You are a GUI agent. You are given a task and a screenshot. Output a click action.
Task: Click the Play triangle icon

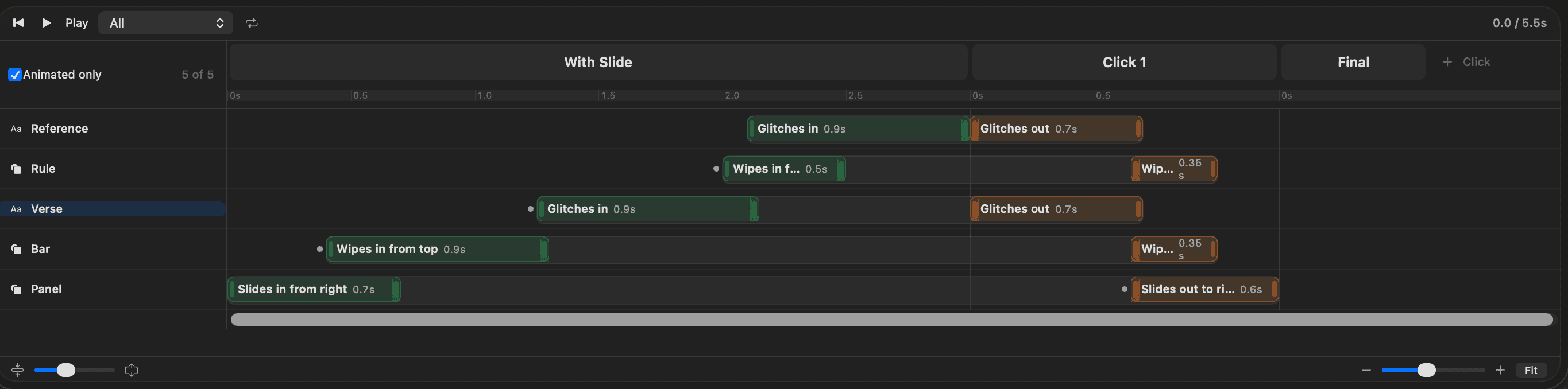[x=47, y=22]
